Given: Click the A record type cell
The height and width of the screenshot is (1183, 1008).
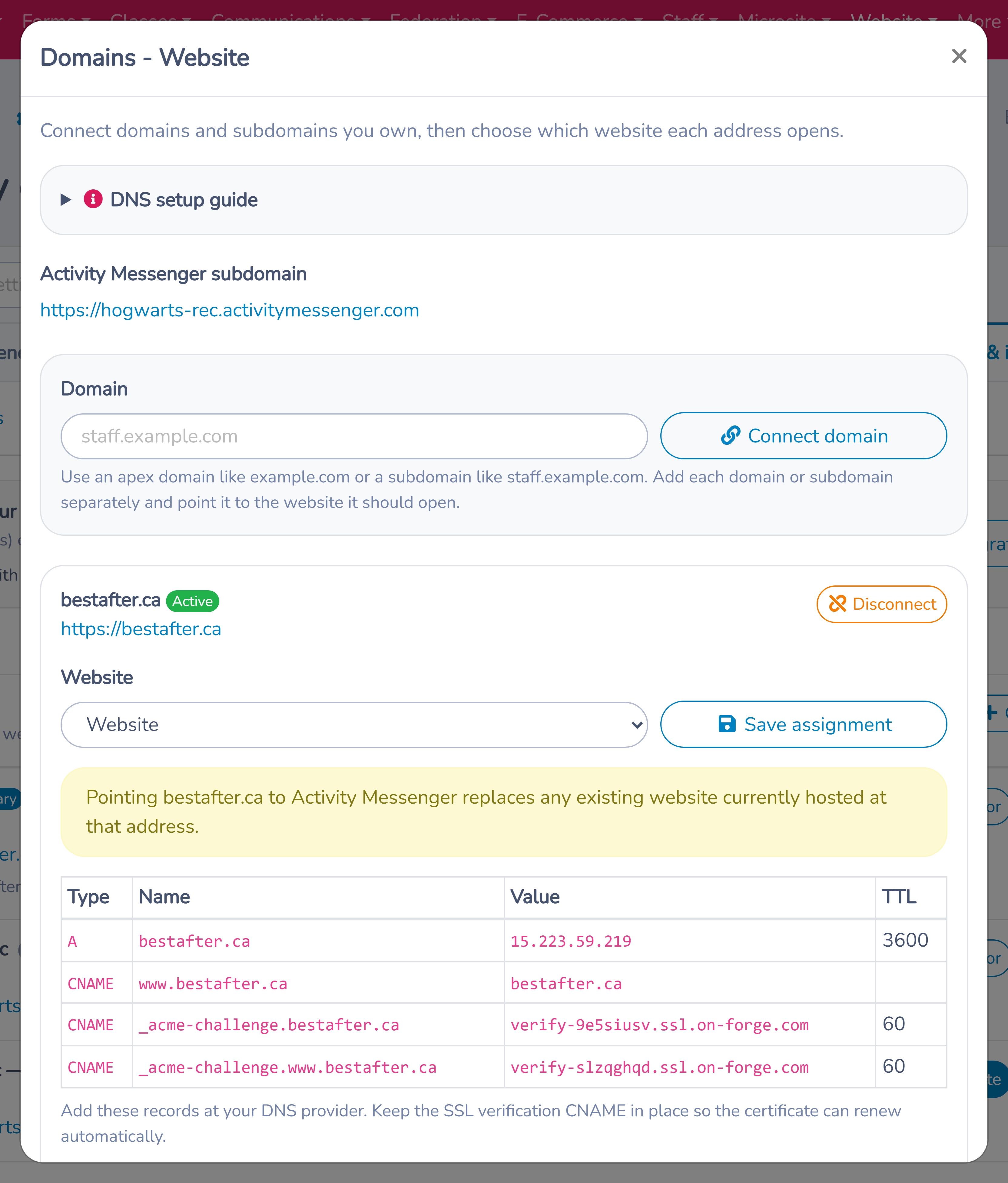Looking at the screenshot, I should pyautogui.click(x=97, y=941).
